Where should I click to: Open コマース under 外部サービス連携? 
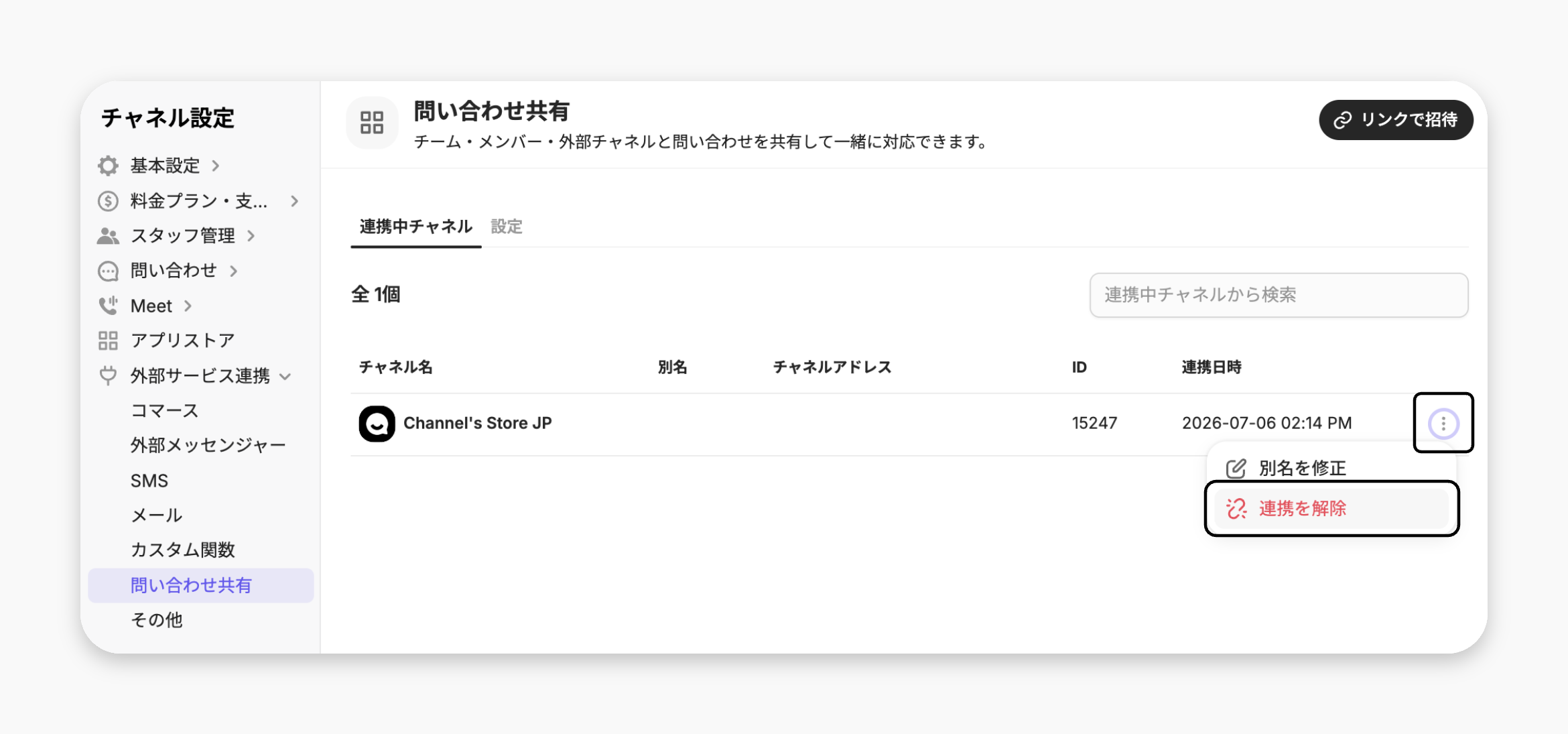(165, 410)
